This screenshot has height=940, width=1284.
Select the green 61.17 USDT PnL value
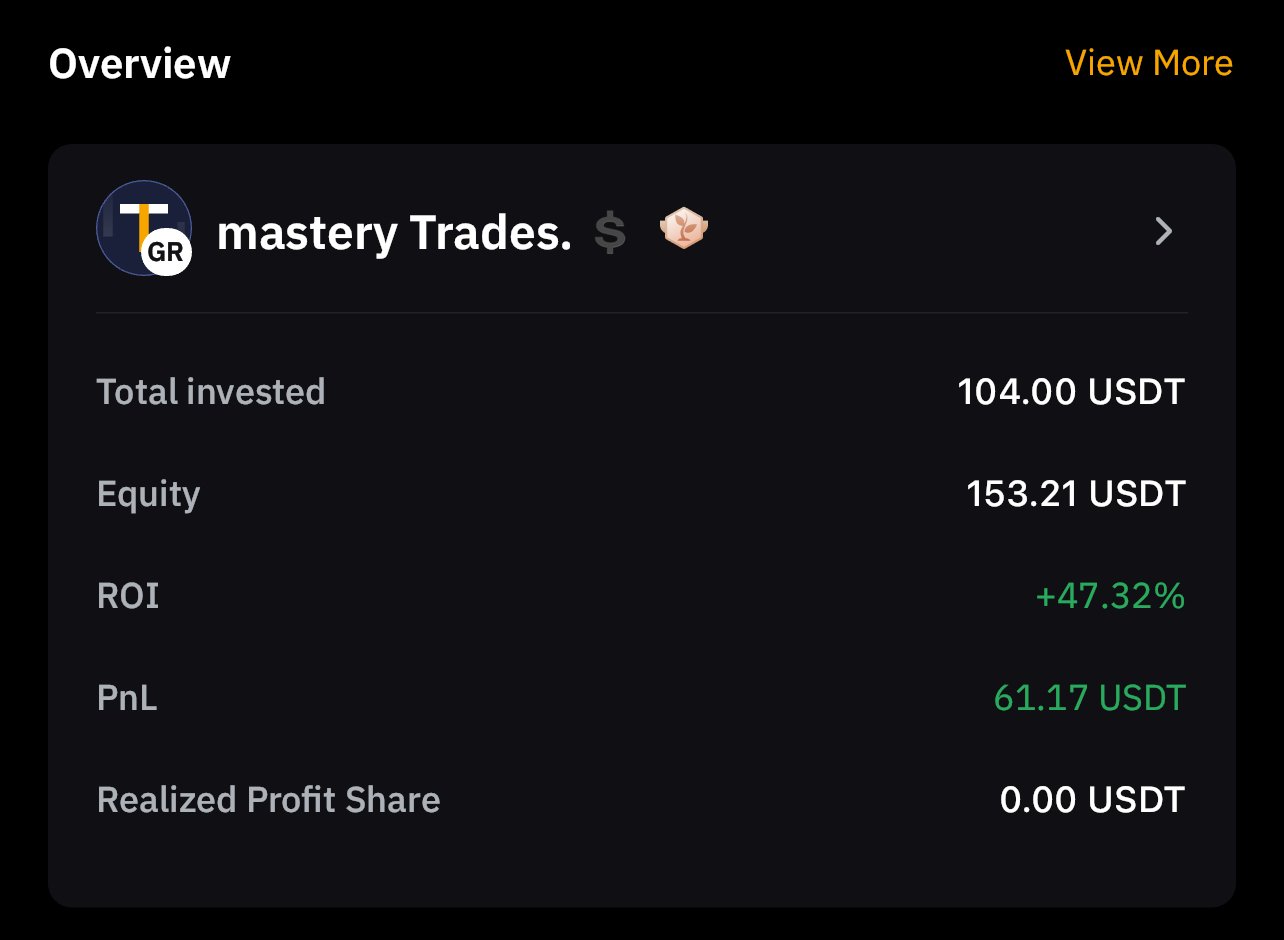pyautogui.click(x=1089, y=698)
